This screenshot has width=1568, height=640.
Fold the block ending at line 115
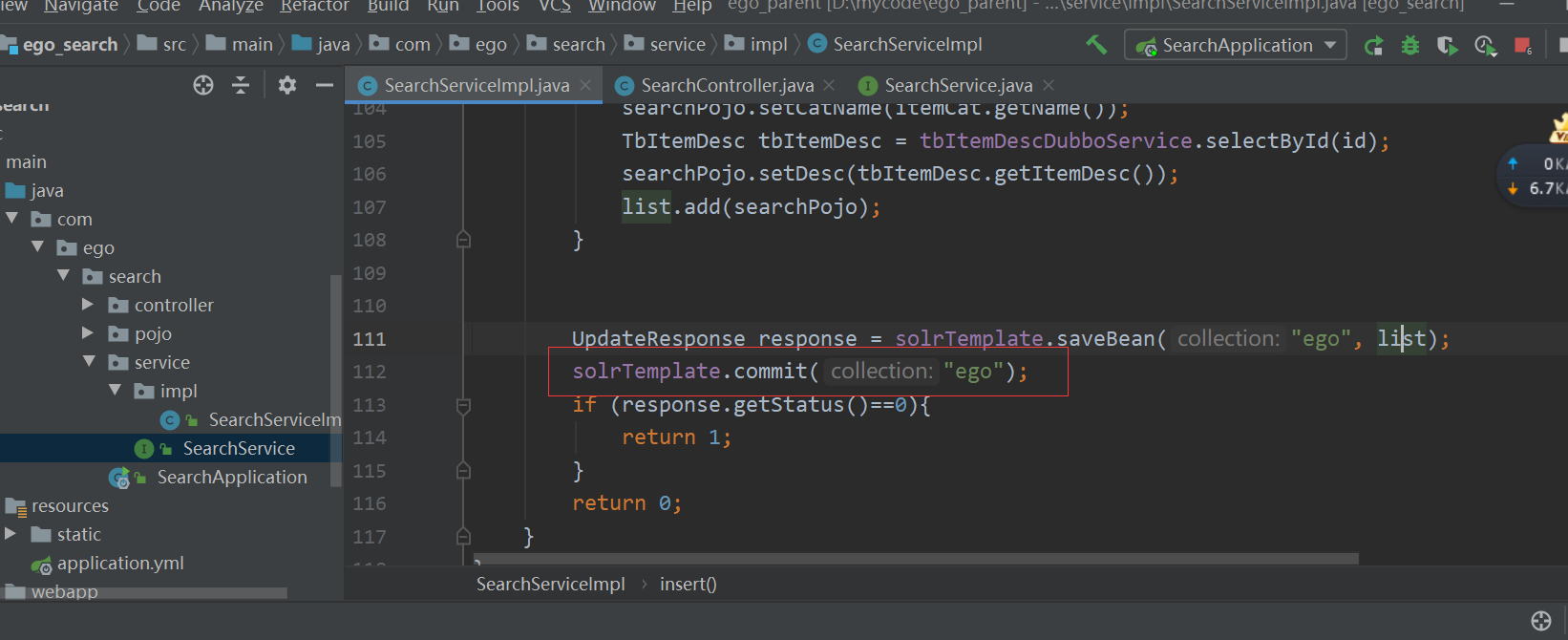click(463, 471)
